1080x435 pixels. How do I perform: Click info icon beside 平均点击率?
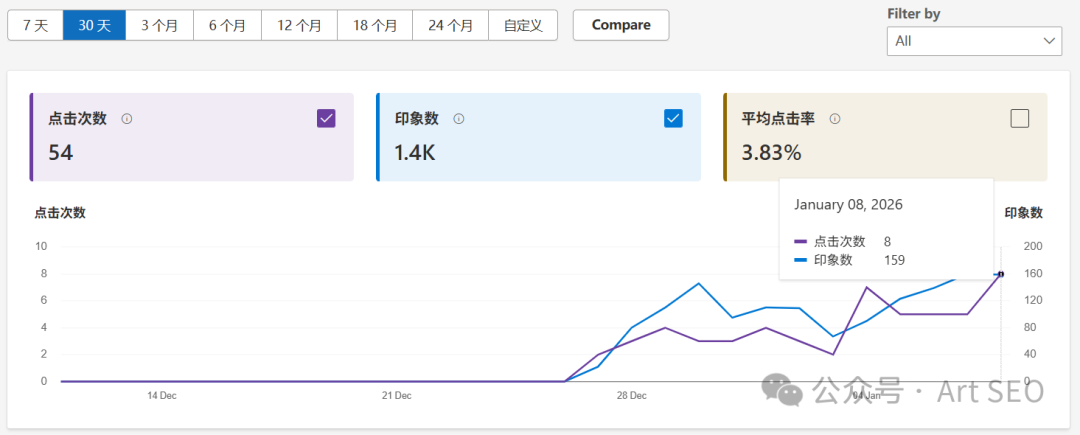[835, 119]
